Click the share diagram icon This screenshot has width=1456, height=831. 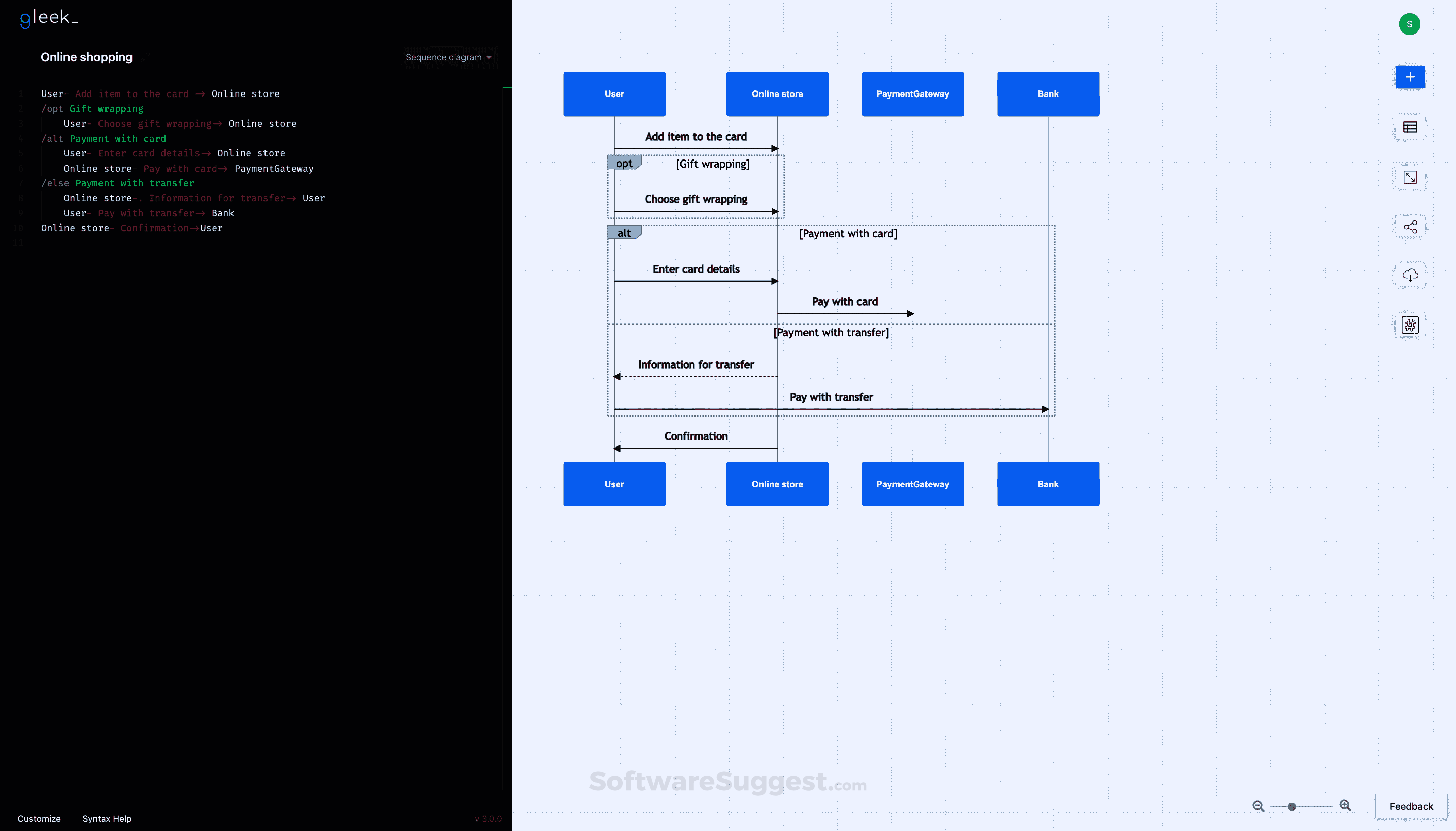(1410, 226)
